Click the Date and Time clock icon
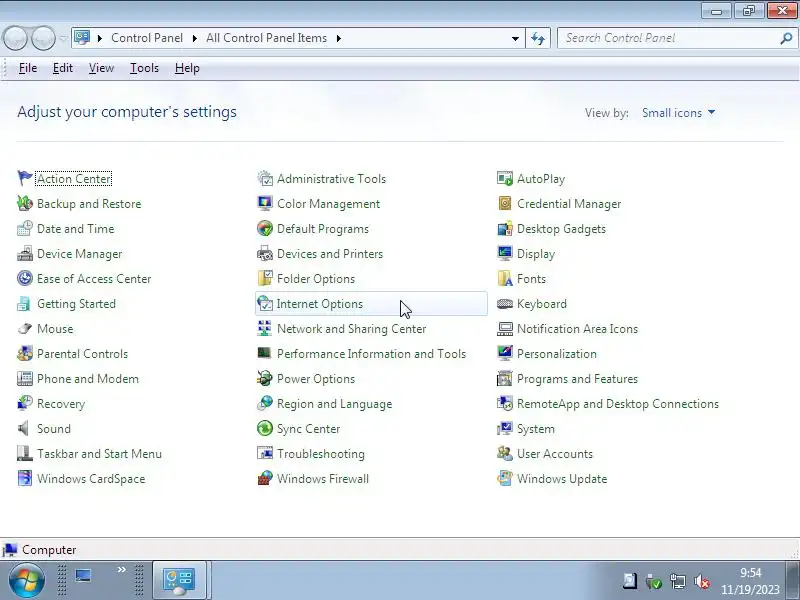The image size is (800, 600). coord(24,229)
